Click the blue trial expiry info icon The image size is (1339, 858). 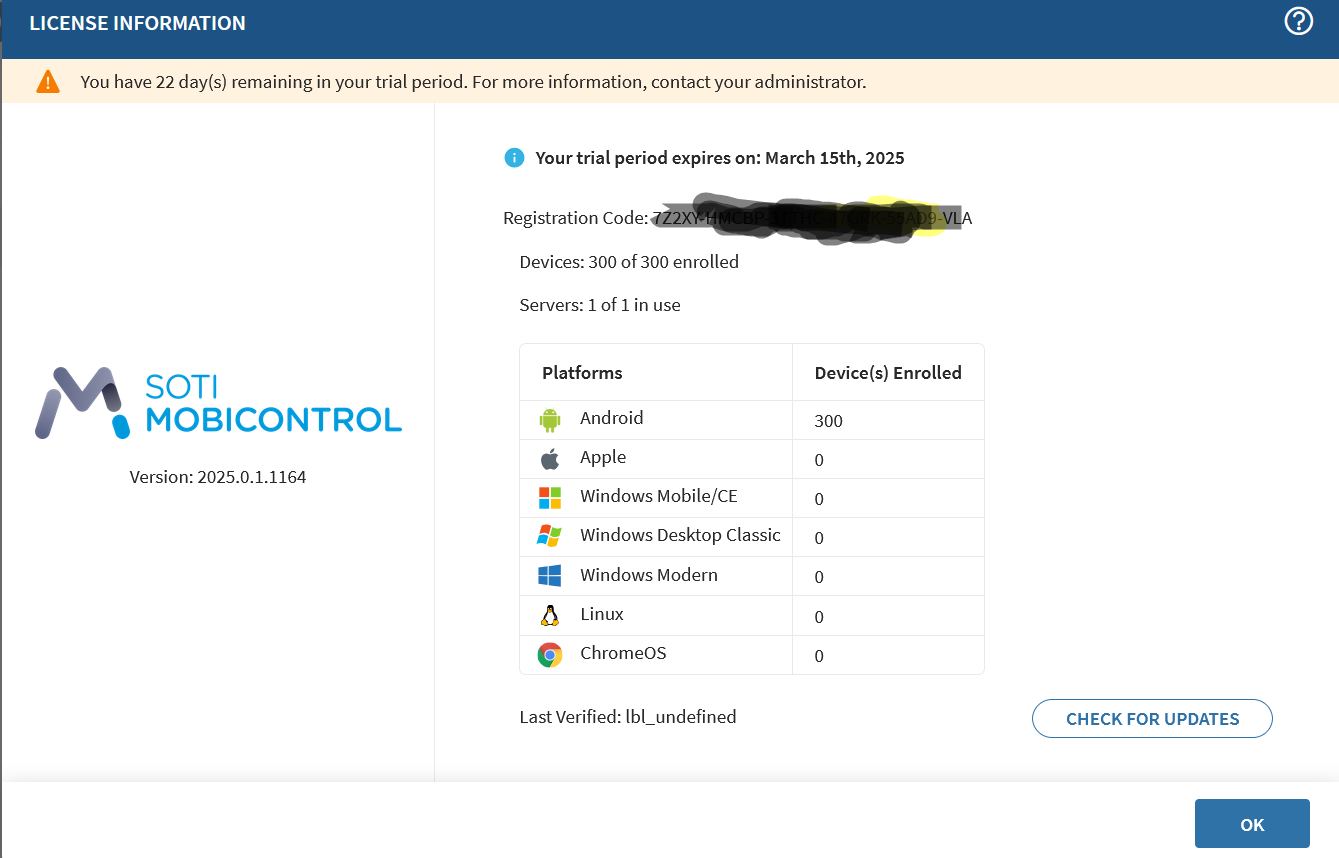pos(514,158)
